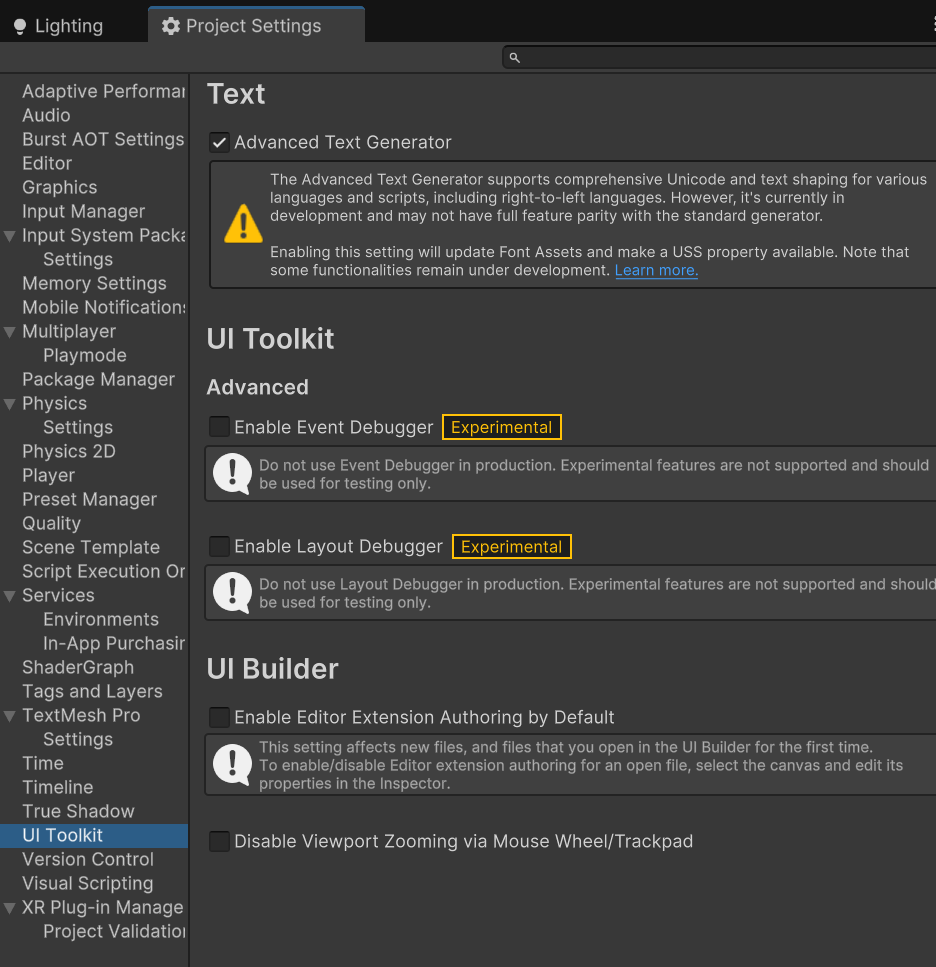Enable the Event Debugger checkbox
The image size is (936, 967).
(219, 427)
